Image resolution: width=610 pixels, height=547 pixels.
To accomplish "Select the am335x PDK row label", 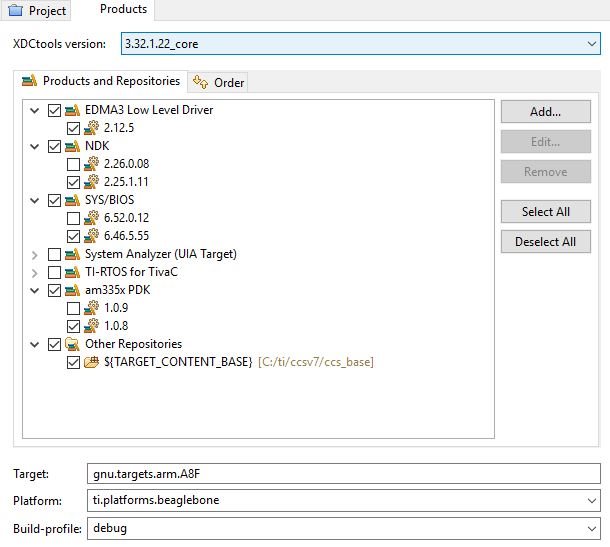I will 117,290.
